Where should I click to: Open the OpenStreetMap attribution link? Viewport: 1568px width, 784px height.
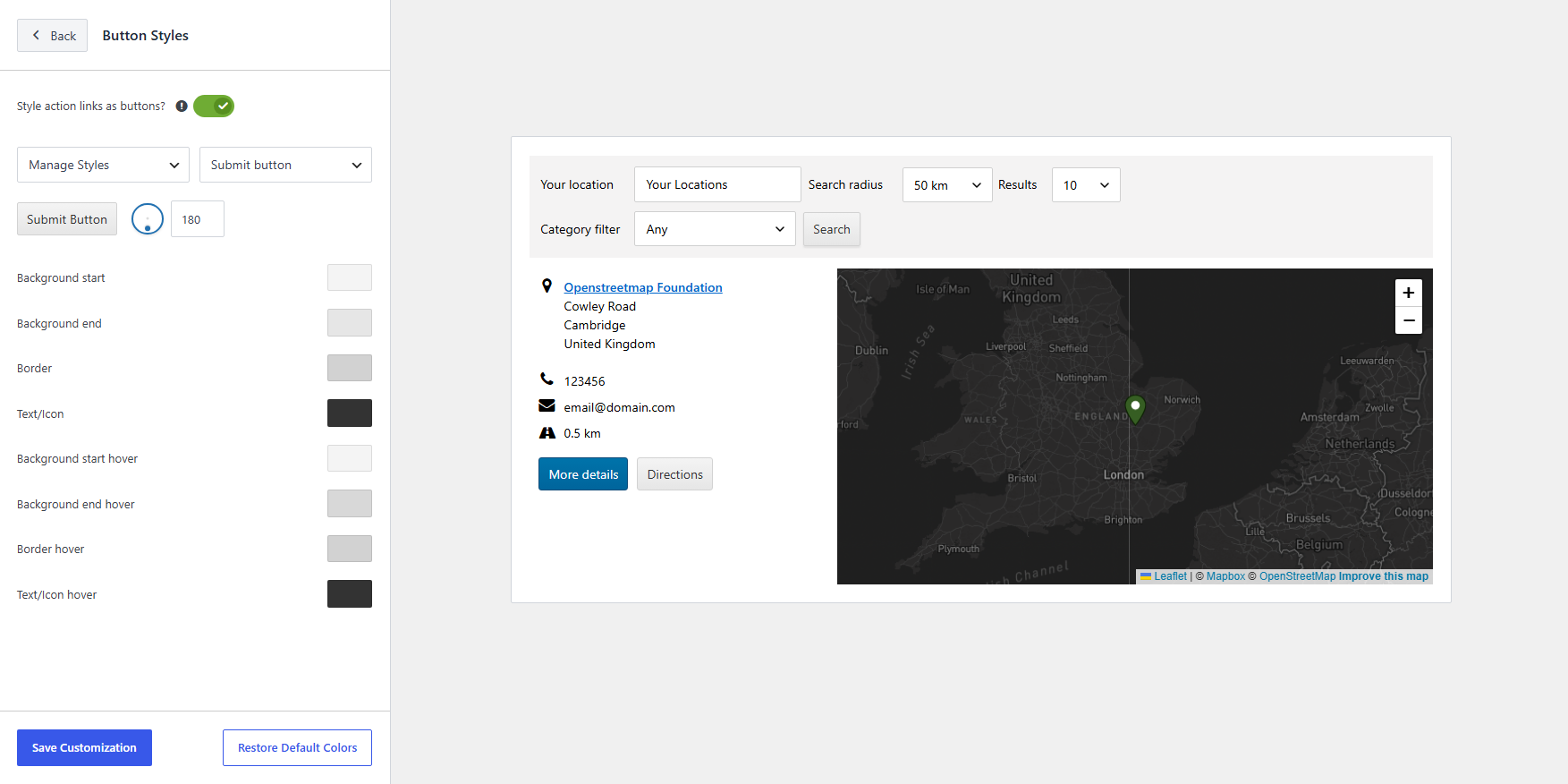pyautogui.click(x=1297, y=576)
